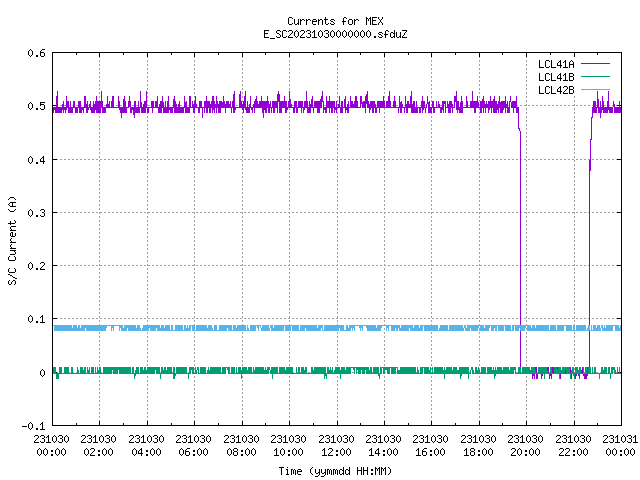
Task: Click the chart title 'Currents for MEX'
Action: point(335,21)
